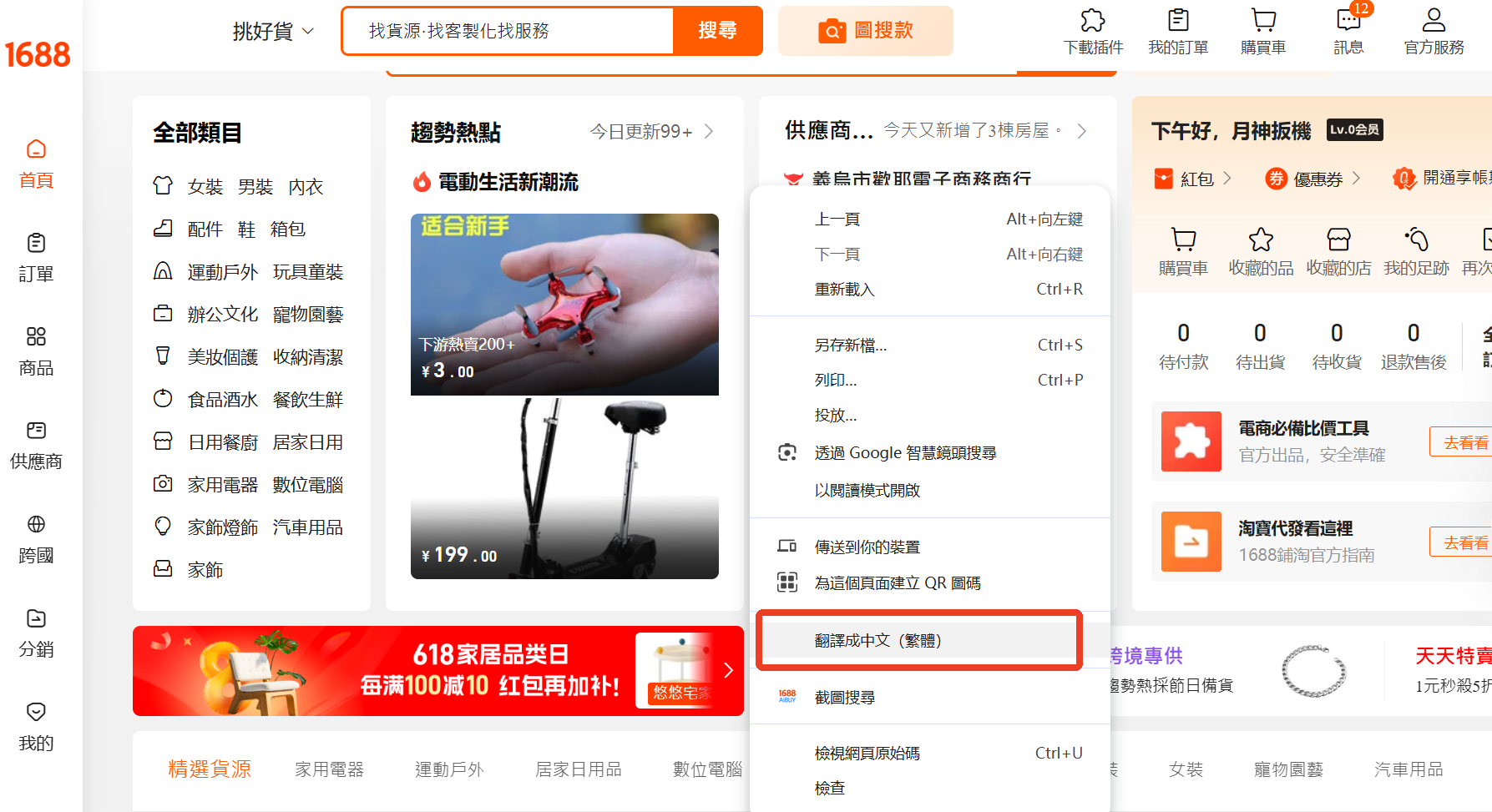The height and width of the screenshot is (812, 1492).
Task: Select 傳送到你的裝置 menu entry
Action: click(x=930, y=547)
